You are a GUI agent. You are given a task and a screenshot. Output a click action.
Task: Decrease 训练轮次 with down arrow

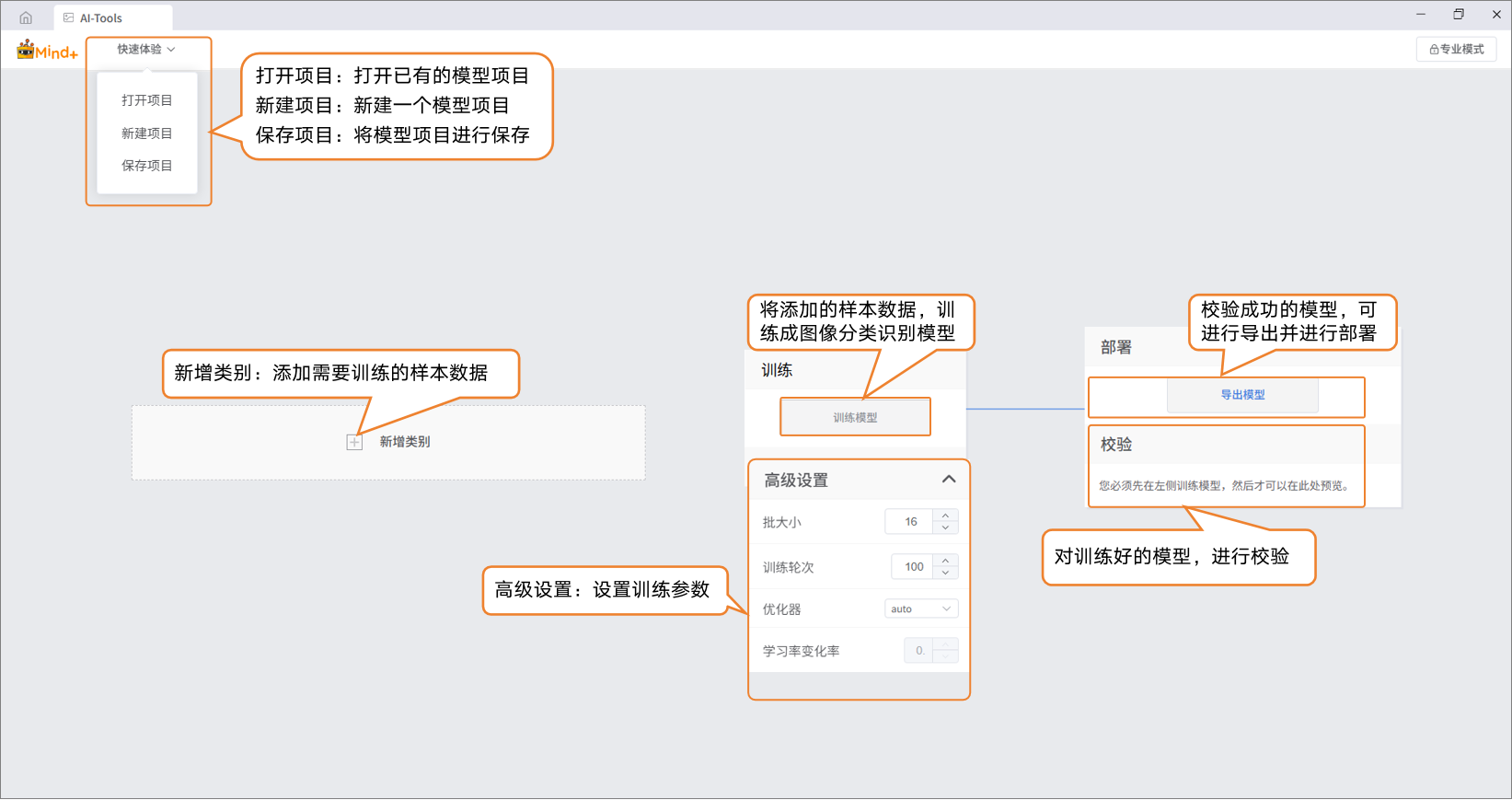tap(945, 574)
